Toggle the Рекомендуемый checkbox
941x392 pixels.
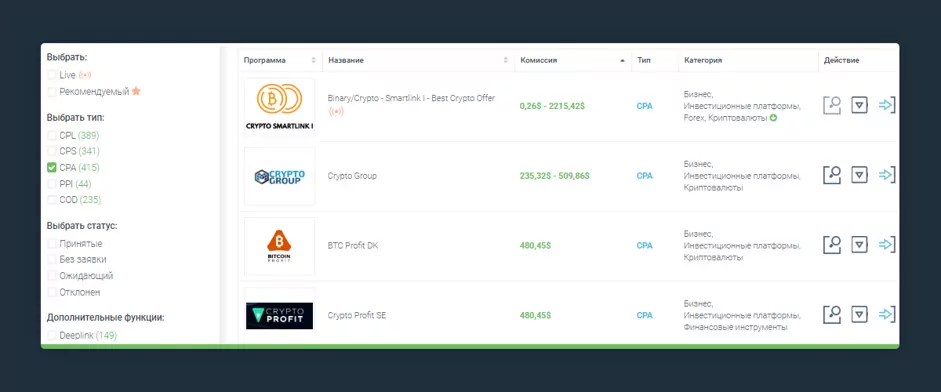[52, 92]
